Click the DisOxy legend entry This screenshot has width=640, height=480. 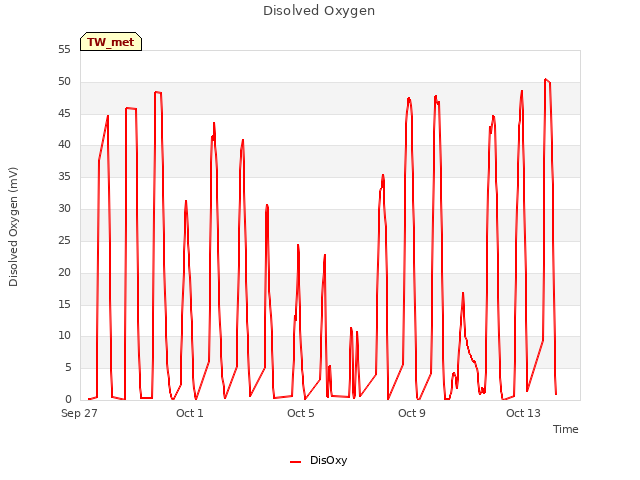[319, 460]
